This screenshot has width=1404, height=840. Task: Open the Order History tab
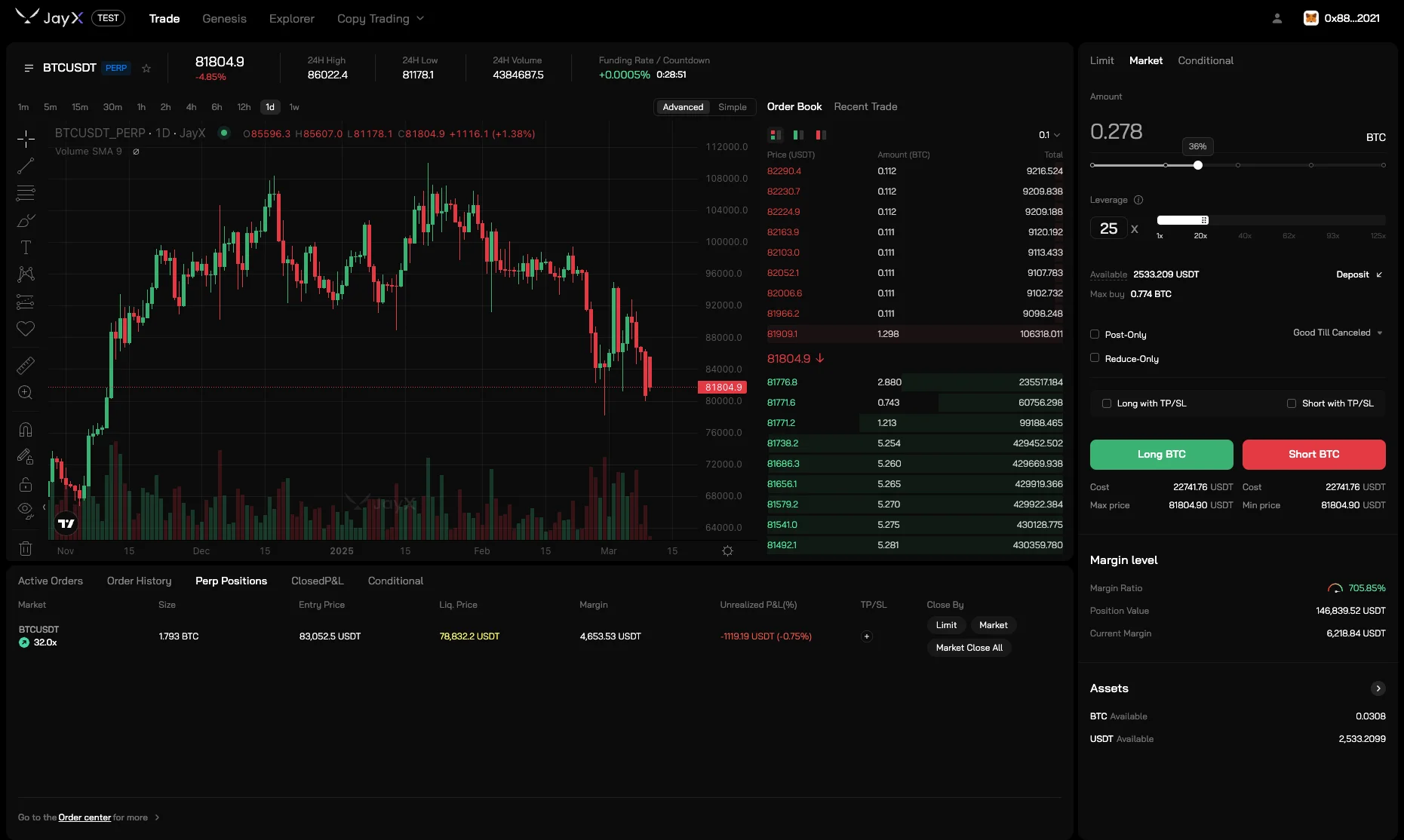tap(139, 581)
